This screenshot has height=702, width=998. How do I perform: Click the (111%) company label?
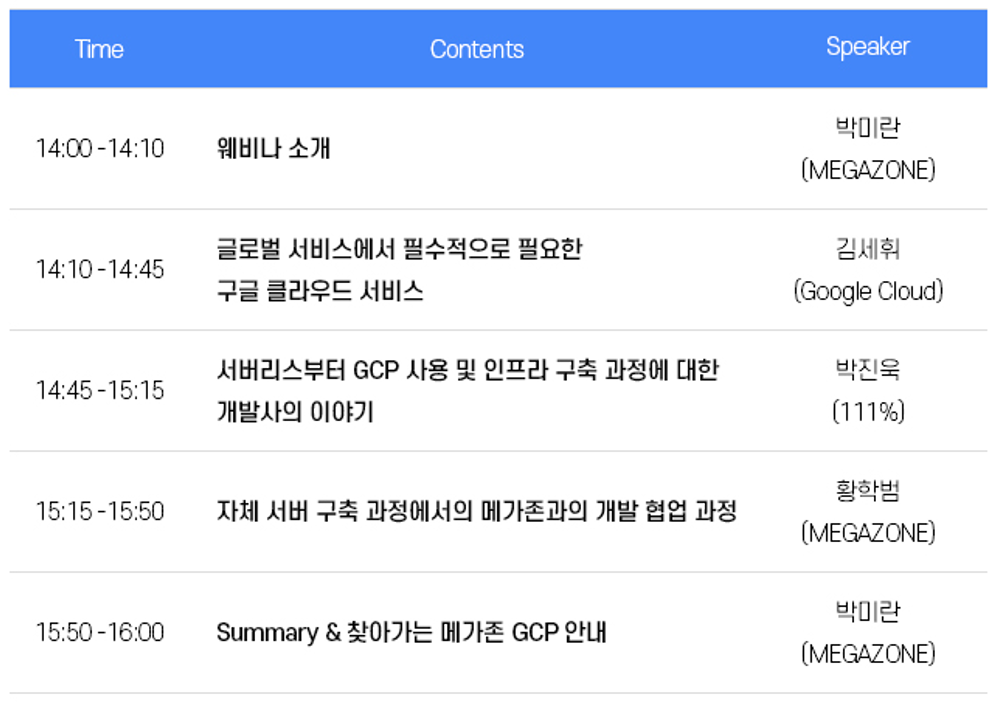868,412
